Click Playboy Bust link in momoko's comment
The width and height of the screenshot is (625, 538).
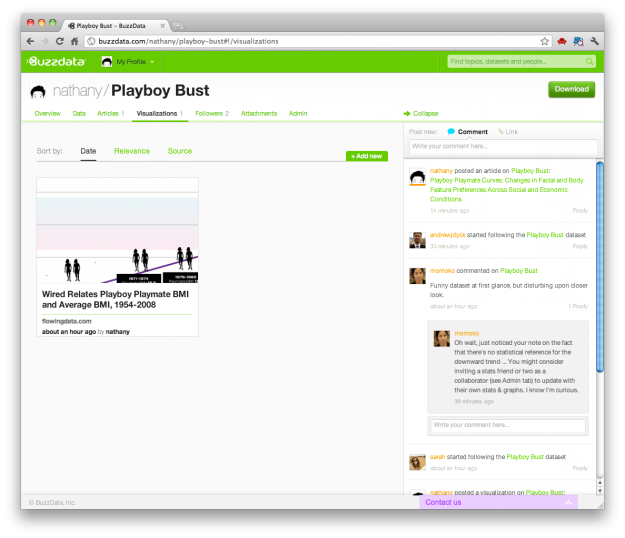click(x=519, y=271)
